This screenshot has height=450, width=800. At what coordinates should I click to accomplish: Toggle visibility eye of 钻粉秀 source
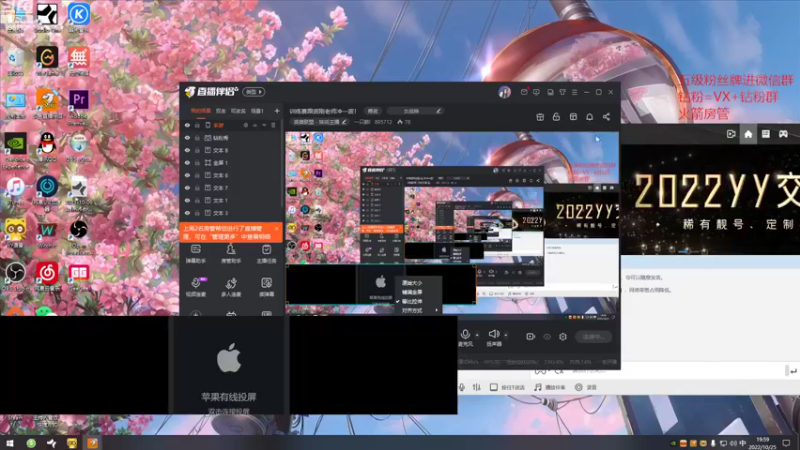(187, 138)
